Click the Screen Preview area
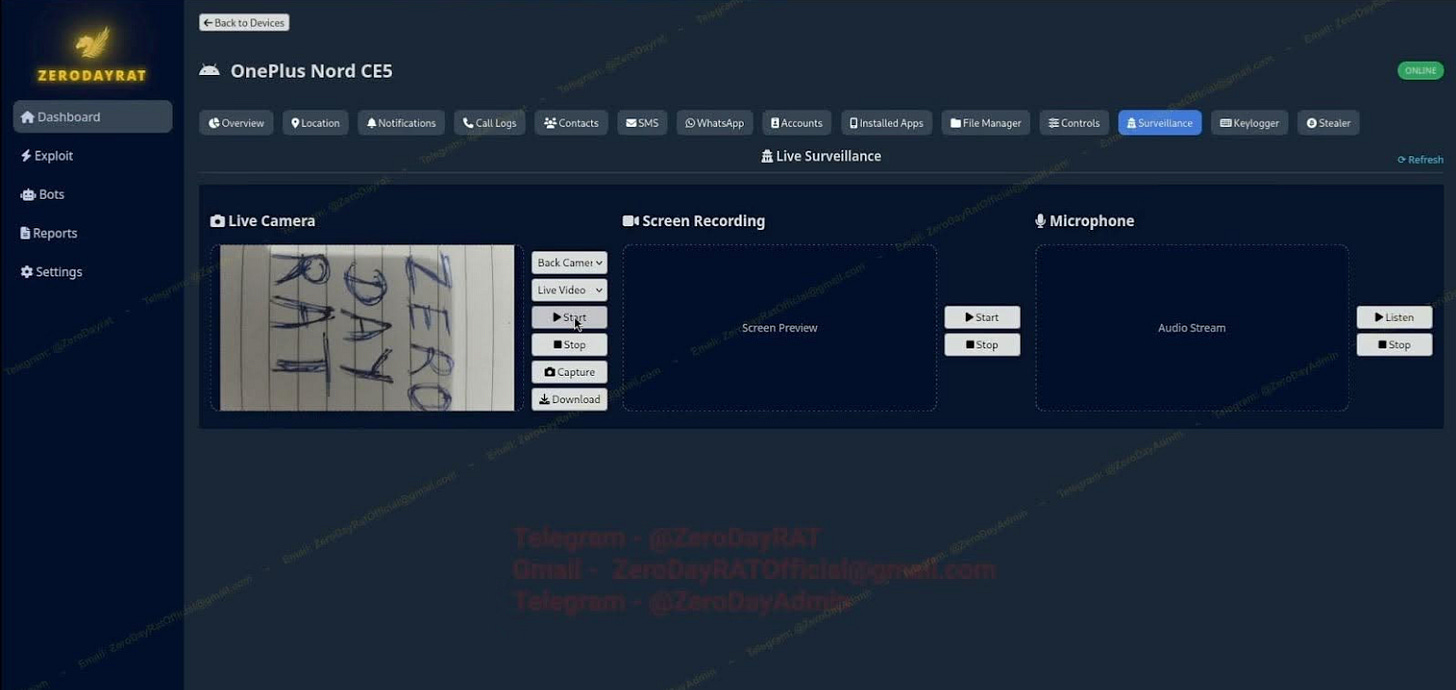The height and width of the screenshot is (690, 1456). pyautogui.click(x=780, y=328)
